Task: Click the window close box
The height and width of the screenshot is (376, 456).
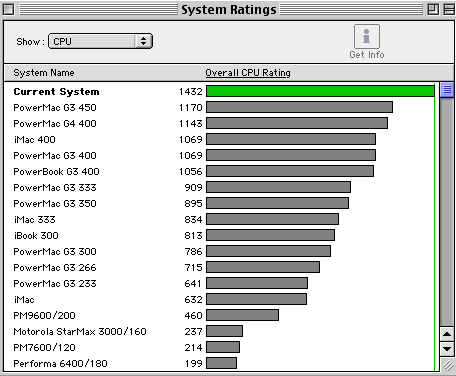Action: click(x=8, y=9)
